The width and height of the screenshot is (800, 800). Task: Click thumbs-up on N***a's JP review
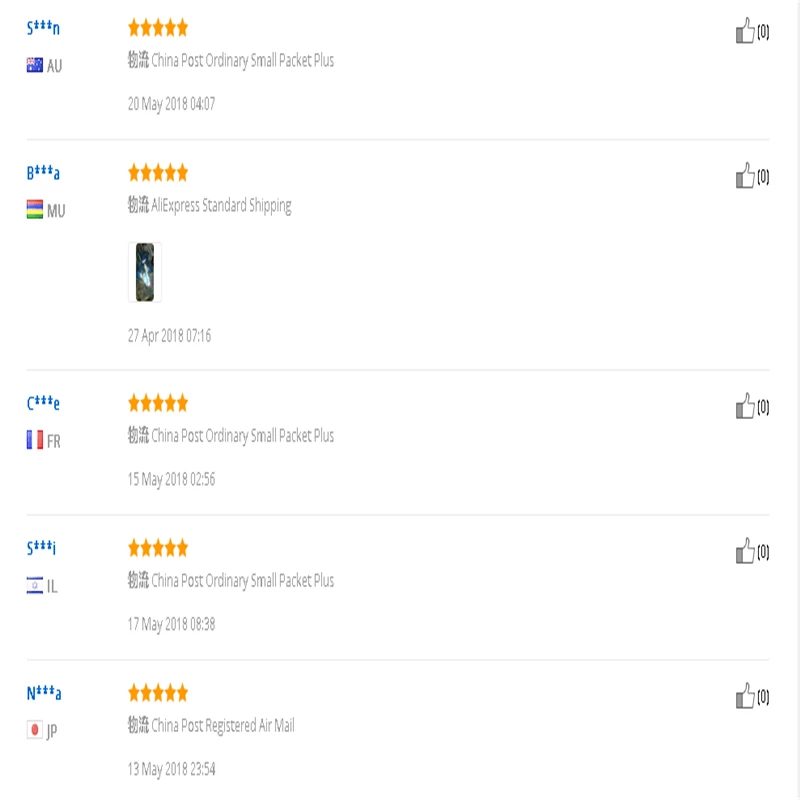click(x=746, y=696)
